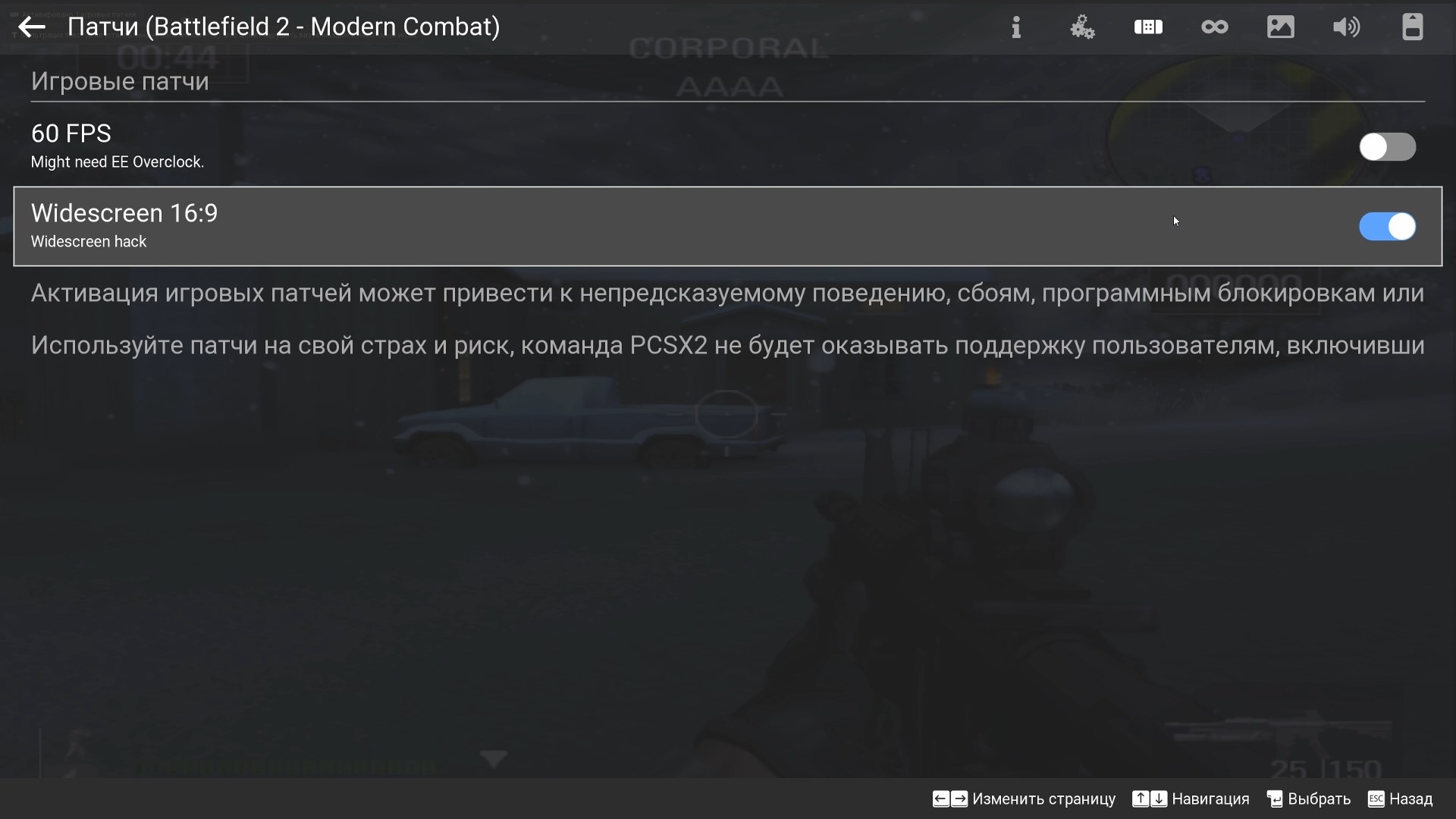Open the Cheats infinity icon page

(1214, 27)
